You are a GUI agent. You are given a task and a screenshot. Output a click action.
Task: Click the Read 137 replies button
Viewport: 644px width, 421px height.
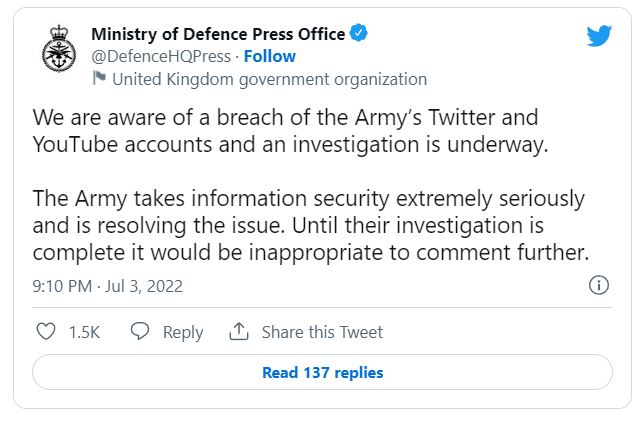322,373
